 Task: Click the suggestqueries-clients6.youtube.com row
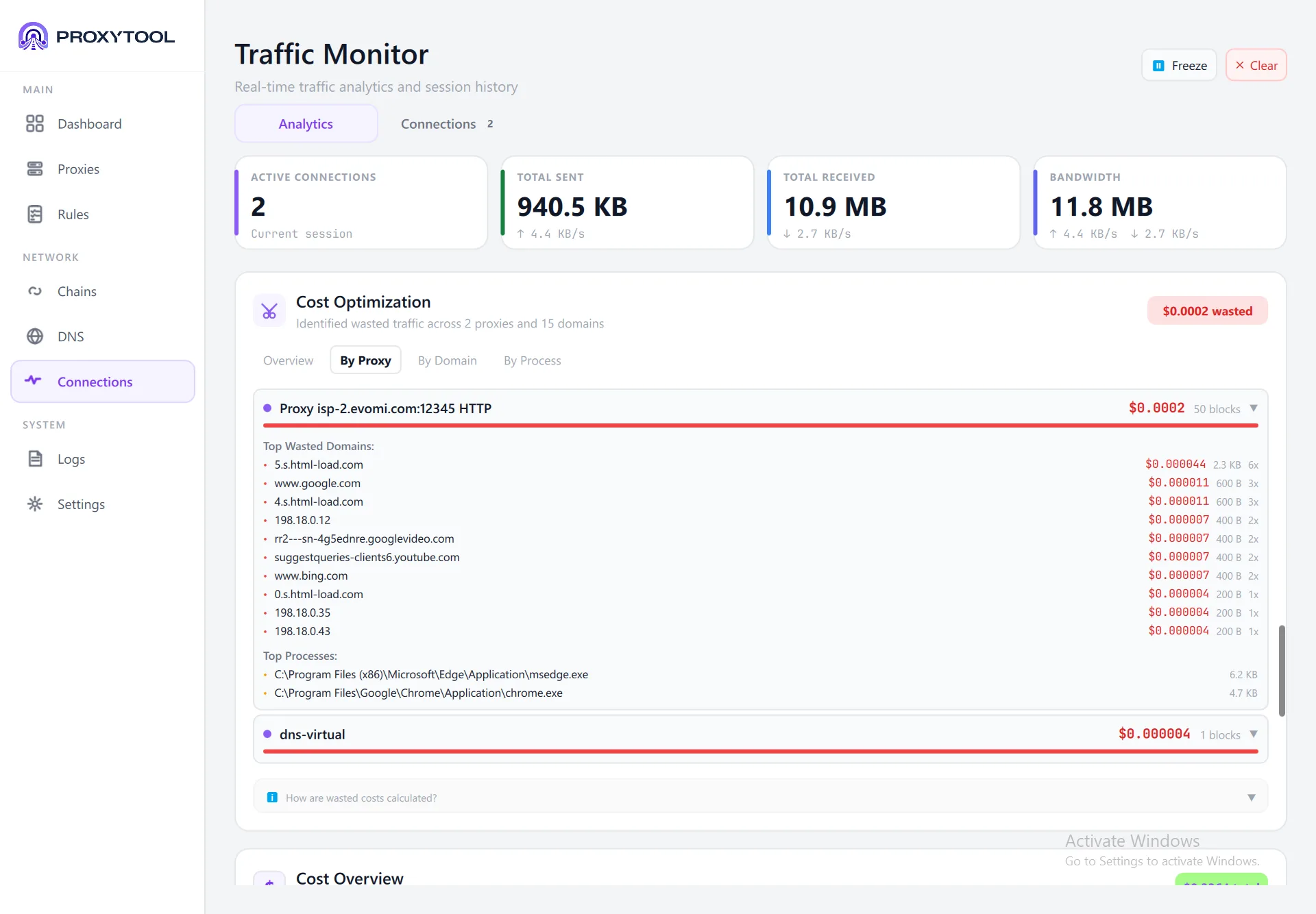pos(760,557)
